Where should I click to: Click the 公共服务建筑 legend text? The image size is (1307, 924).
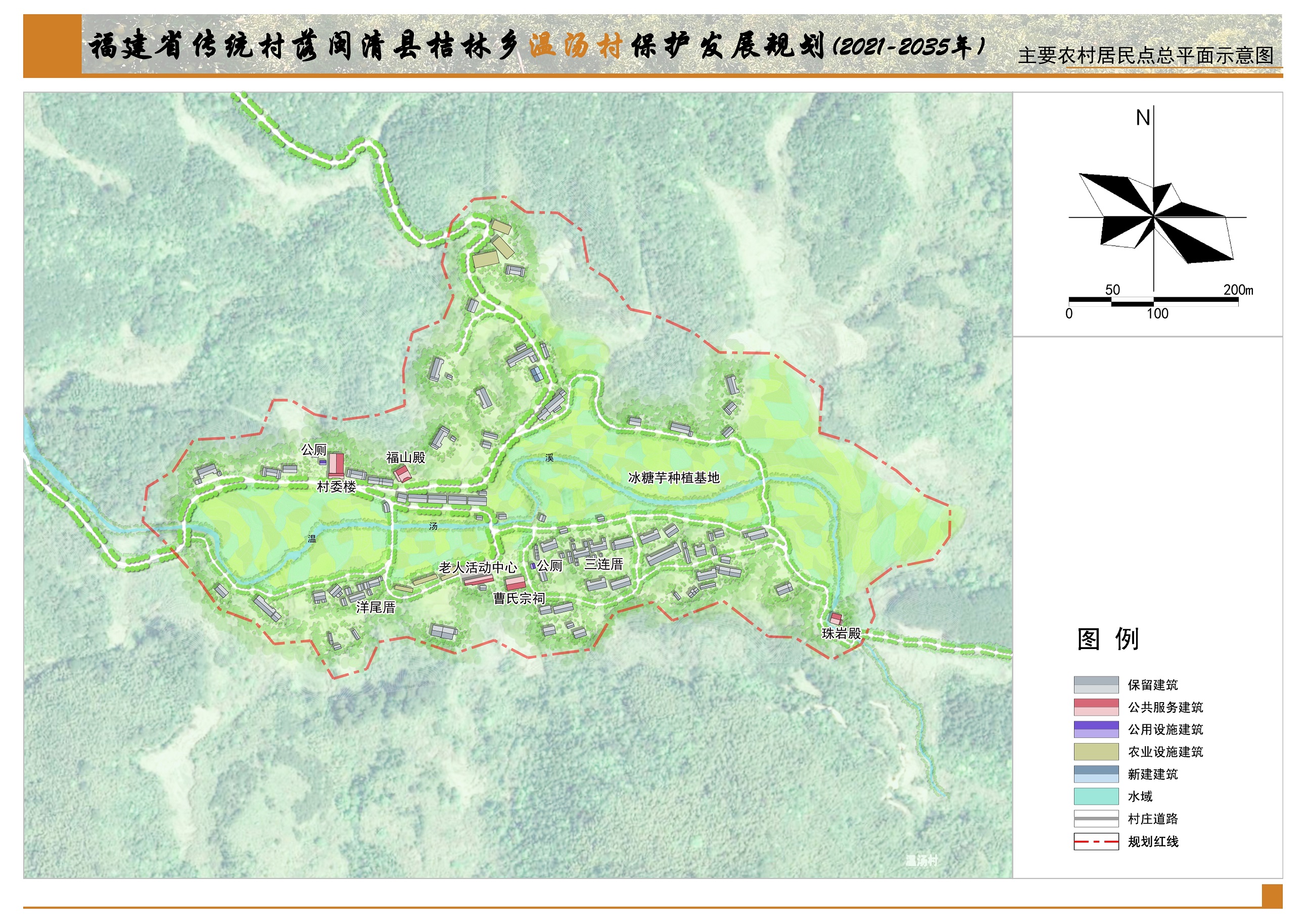pyautogui.click(x=1165, y=707)
